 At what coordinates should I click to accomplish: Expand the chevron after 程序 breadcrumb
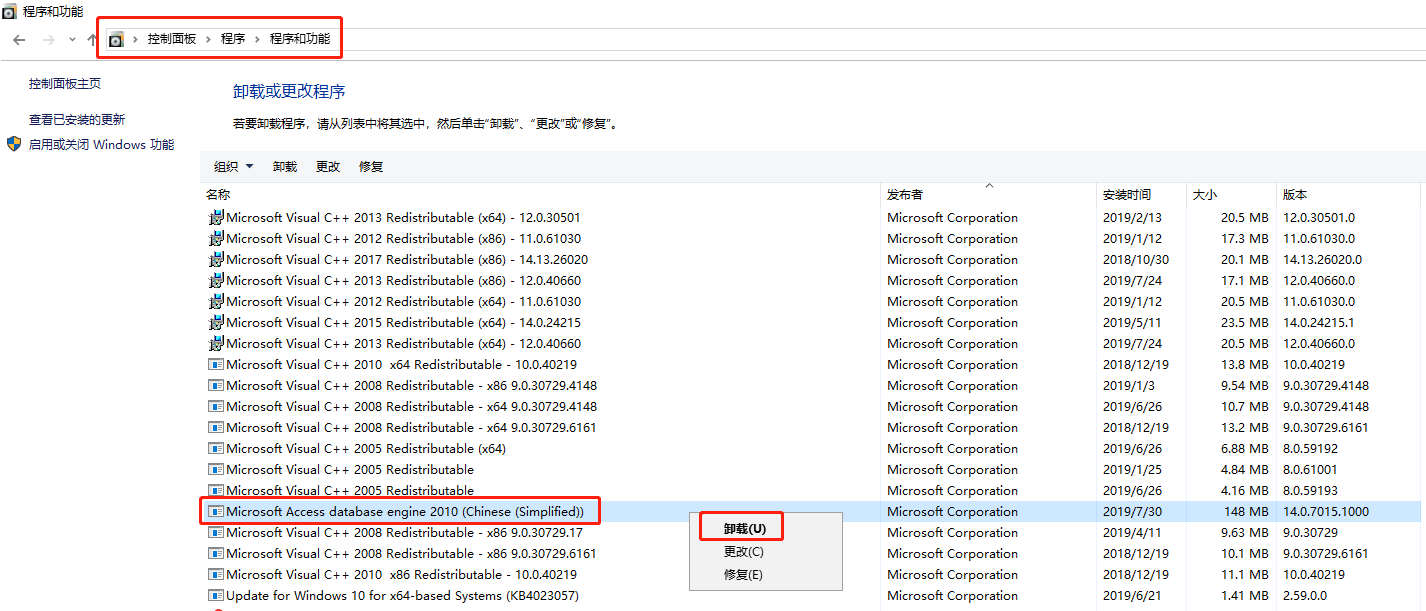click(x=258, y=39)
